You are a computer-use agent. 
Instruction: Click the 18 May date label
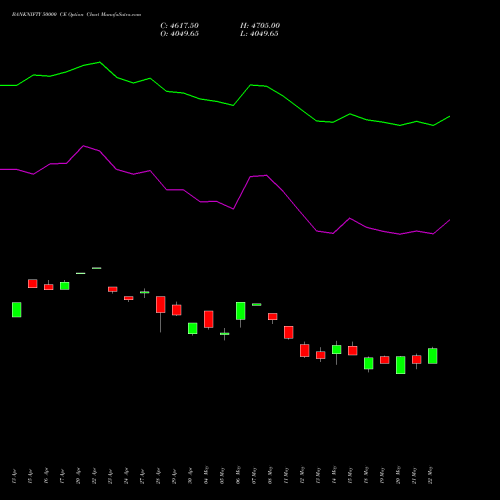tap(366, 475)
